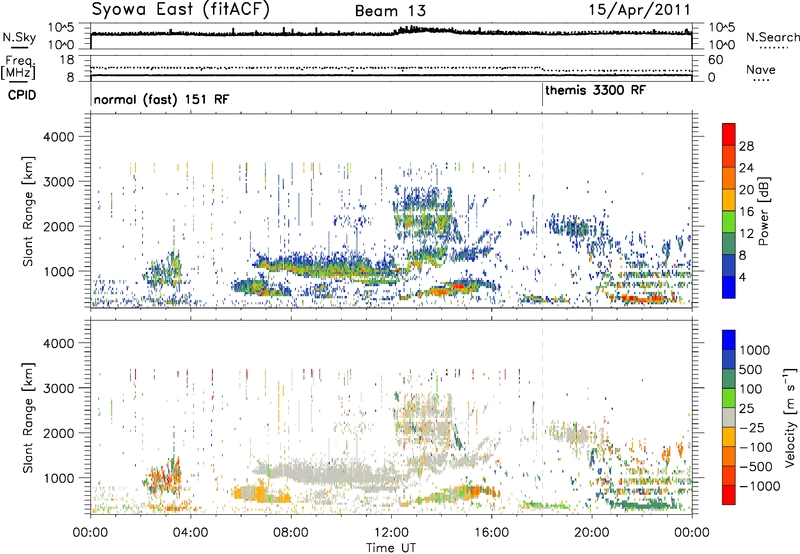Click power colorbar tick value 4

coord(742,277)
